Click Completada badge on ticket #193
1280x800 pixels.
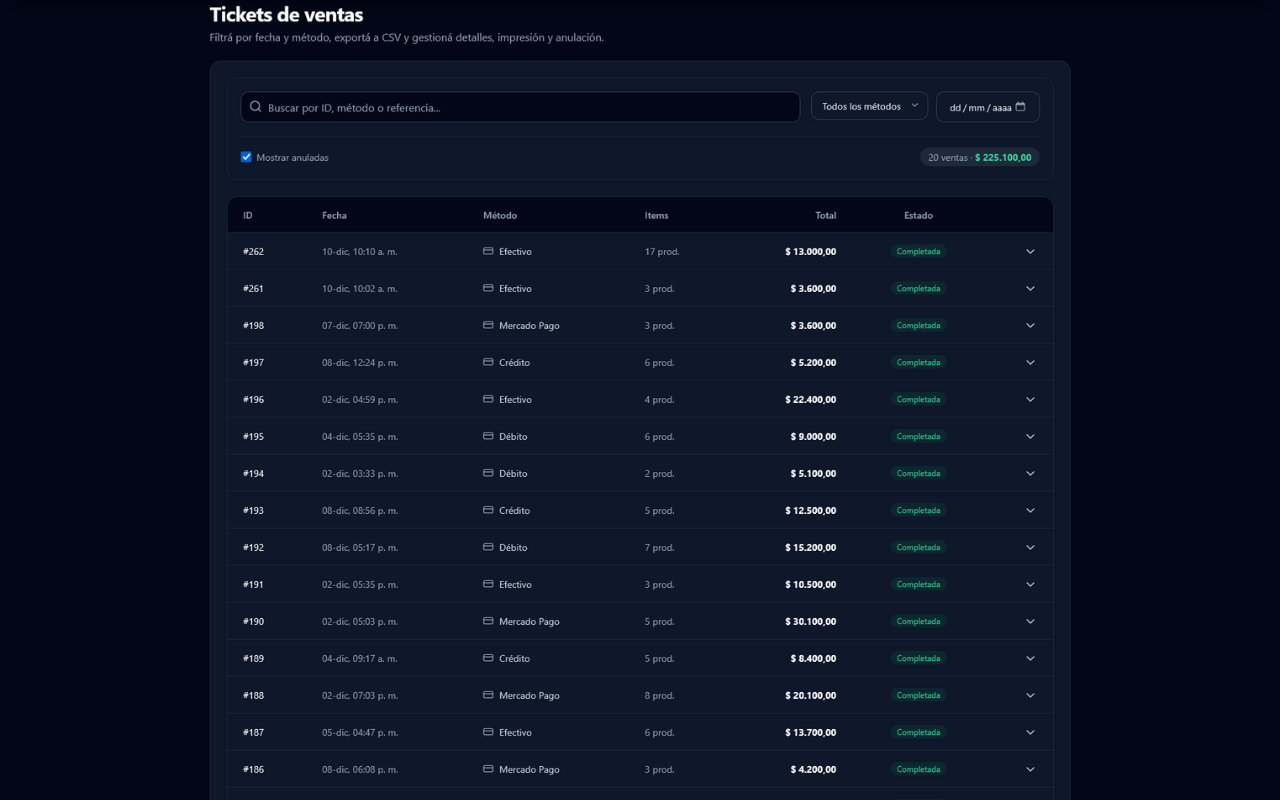tap(918, 511)
